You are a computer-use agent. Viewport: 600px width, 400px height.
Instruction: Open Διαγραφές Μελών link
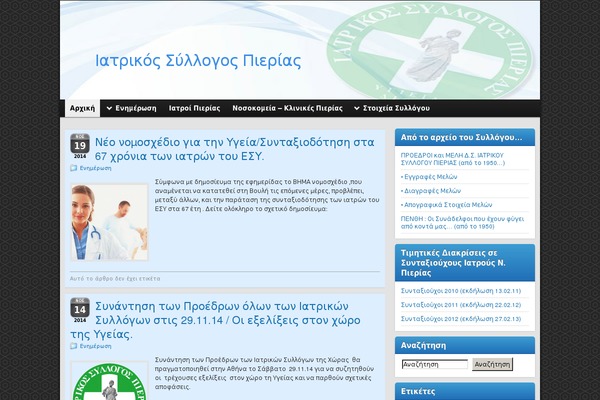coord(431,191)
